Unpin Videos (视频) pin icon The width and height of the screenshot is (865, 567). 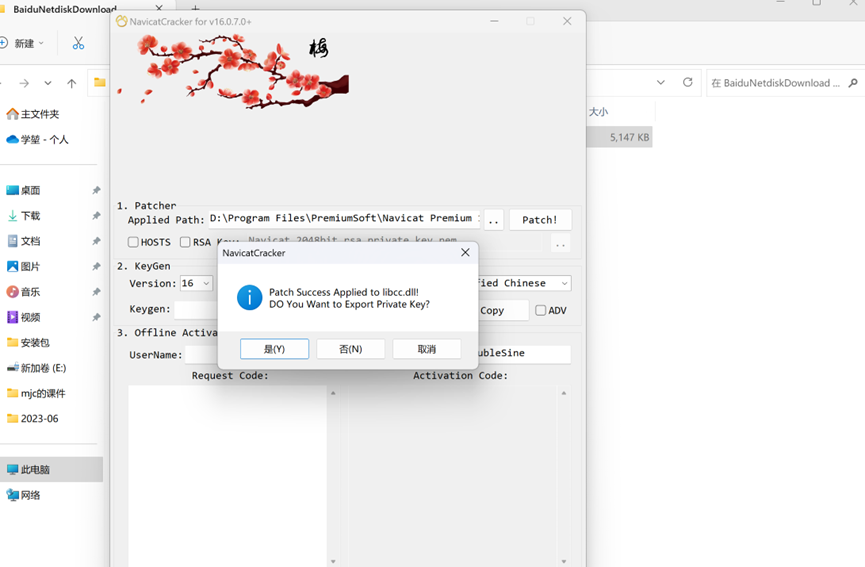(96, 317)
